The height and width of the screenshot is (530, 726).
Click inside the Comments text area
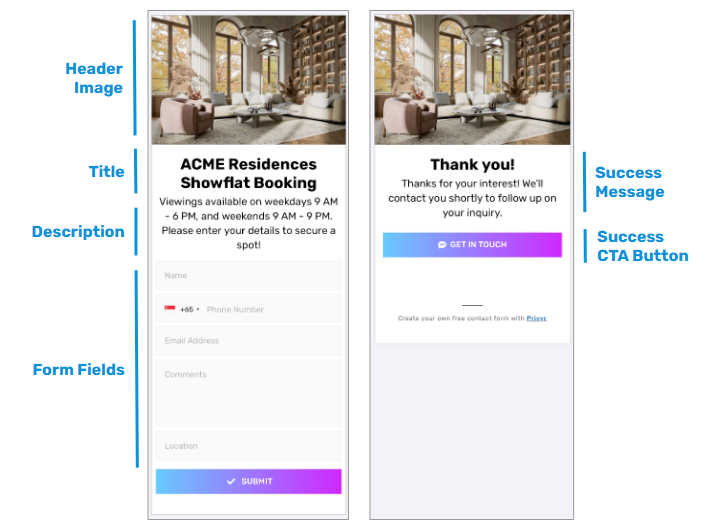[248, 393]
